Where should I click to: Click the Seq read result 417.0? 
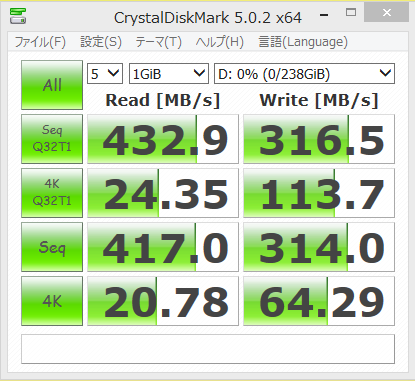tap(163, 247)
